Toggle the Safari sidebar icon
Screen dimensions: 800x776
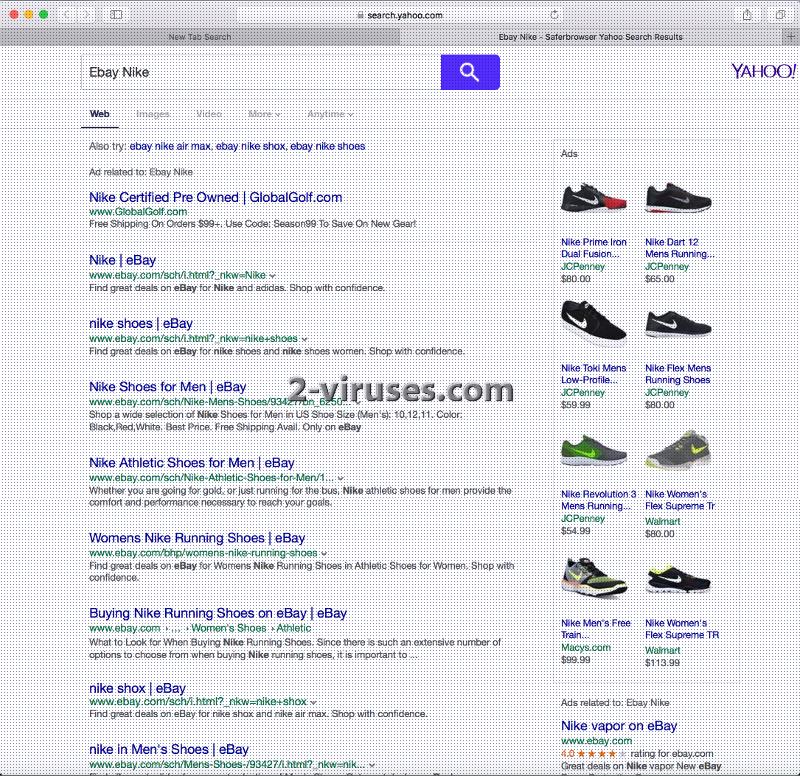116,15
